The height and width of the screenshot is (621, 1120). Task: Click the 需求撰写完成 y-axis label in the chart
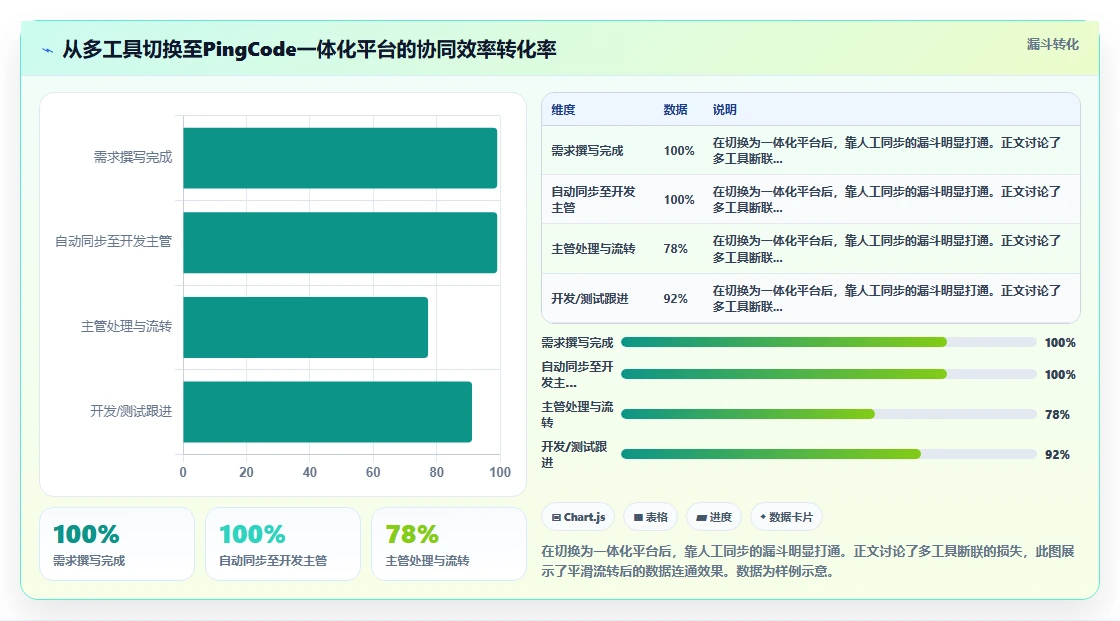[133, 157]
